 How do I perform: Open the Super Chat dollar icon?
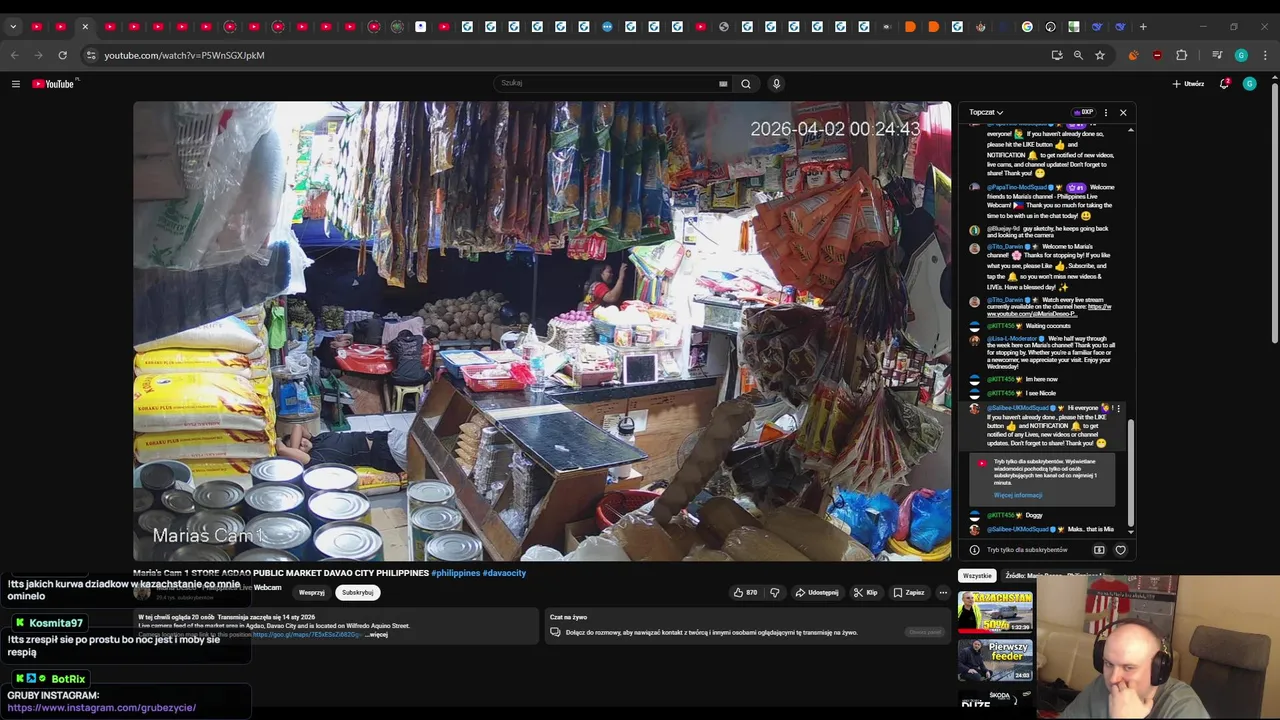1099,550
